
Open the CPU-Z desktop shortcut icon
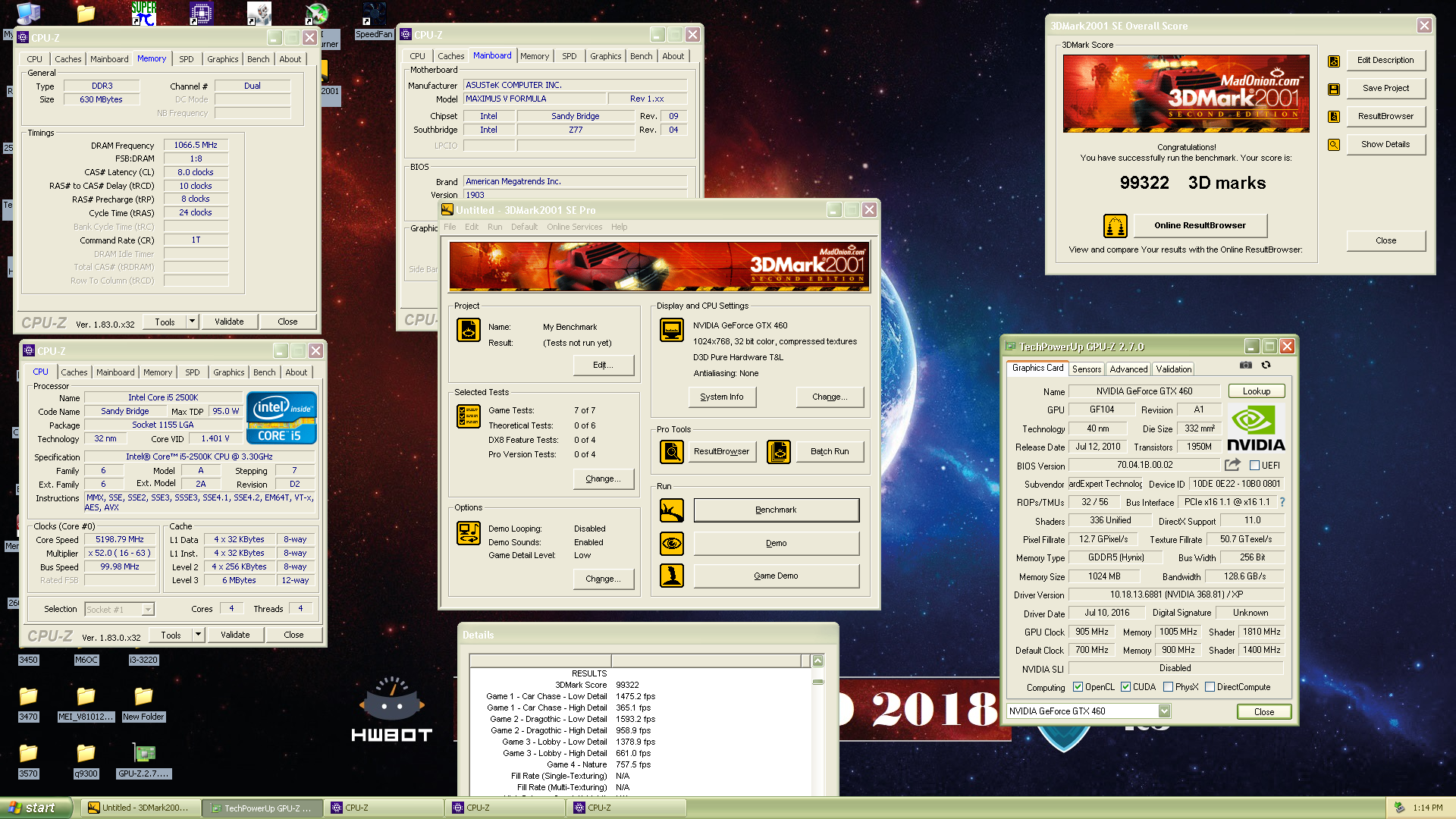(201, 13)
